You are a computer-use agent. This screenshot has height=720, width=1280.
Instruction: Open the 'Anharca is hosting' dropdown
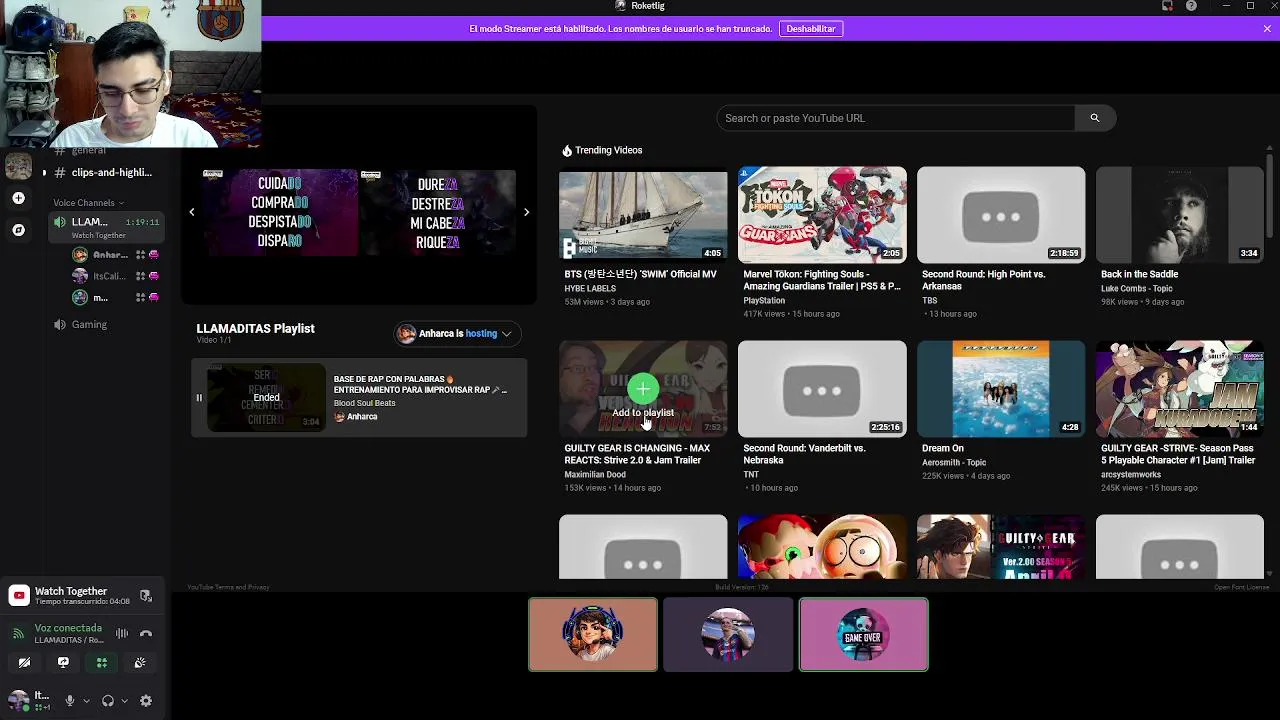[456, 334]
